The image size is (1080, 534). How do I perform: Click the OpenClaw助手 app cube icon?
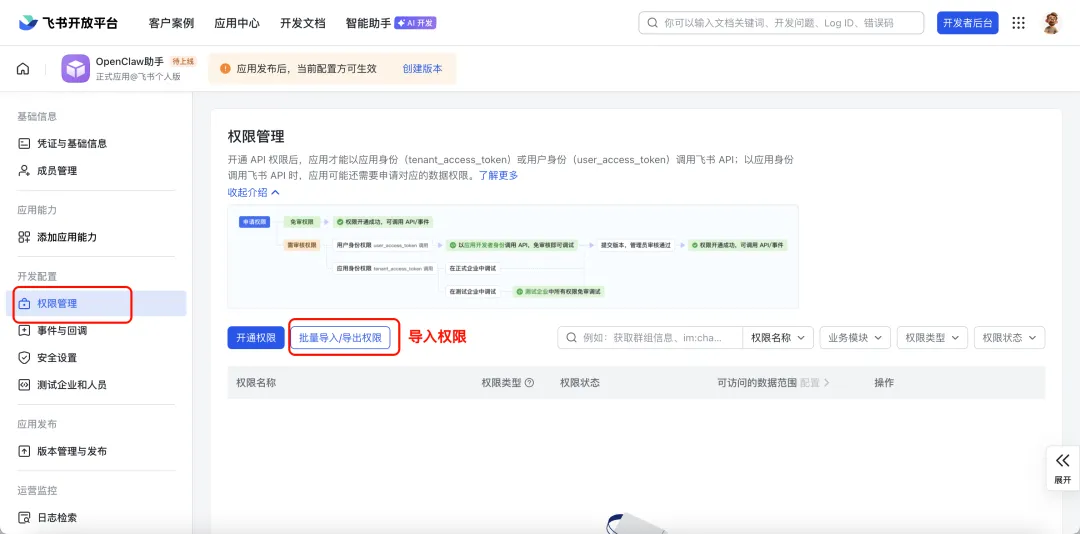[76, 69]
